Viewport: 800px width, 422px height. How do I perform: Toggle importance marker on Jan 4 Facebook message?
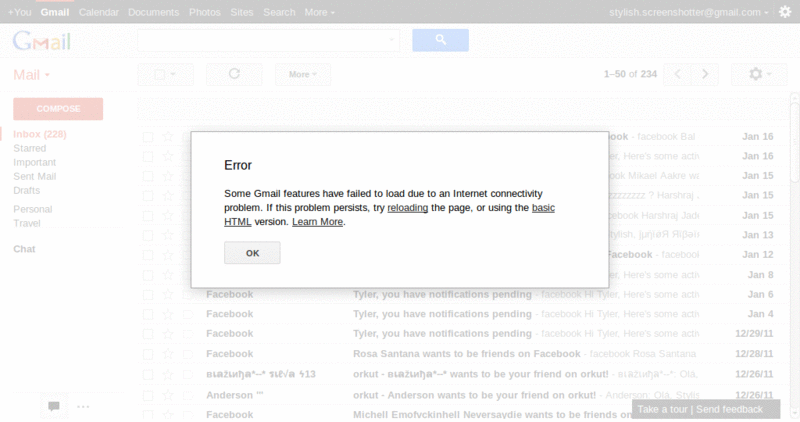(188, 314)
